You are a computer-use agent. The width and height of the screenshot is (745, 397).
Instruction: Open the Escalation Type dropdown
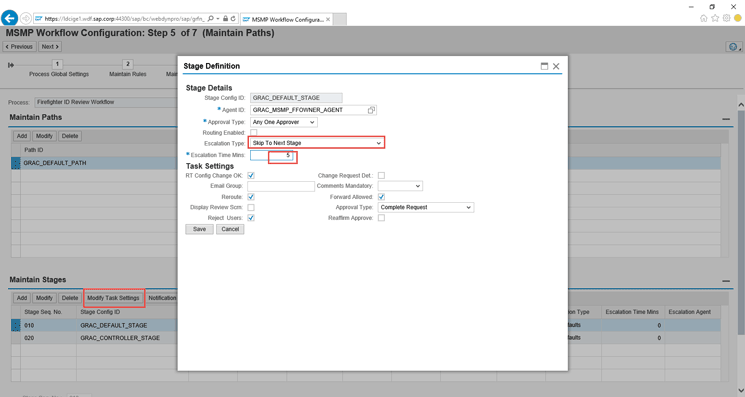point(316,143)
